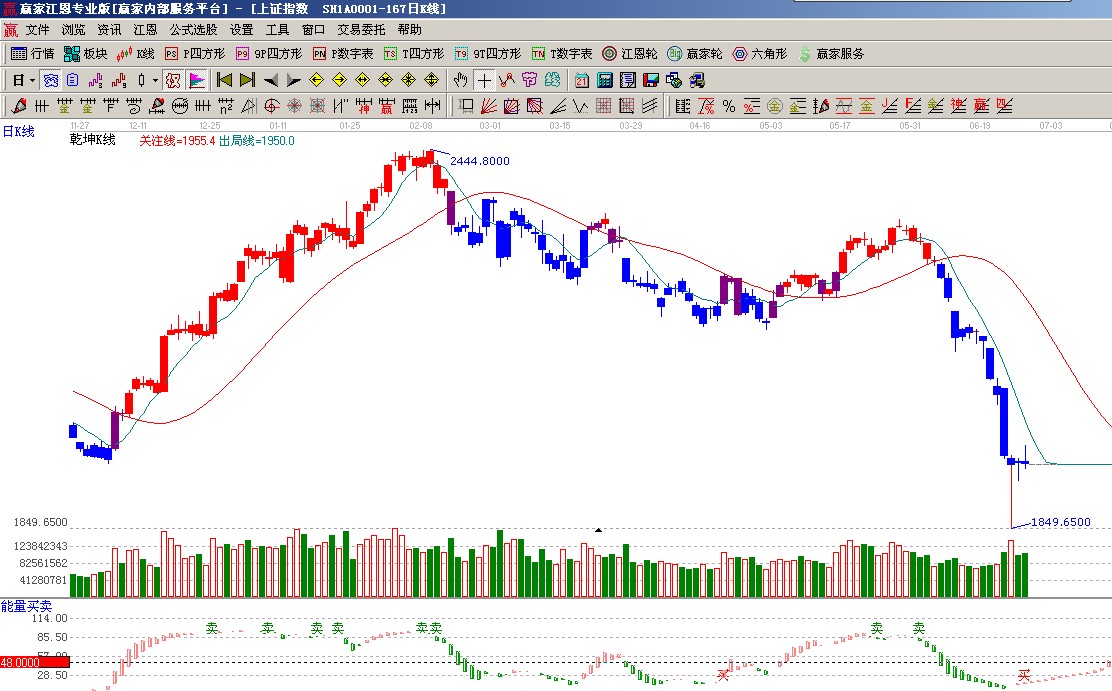Open the 行情 market quotes view
This screenshot has height=691, width=1112.
(x=32, y=54)
